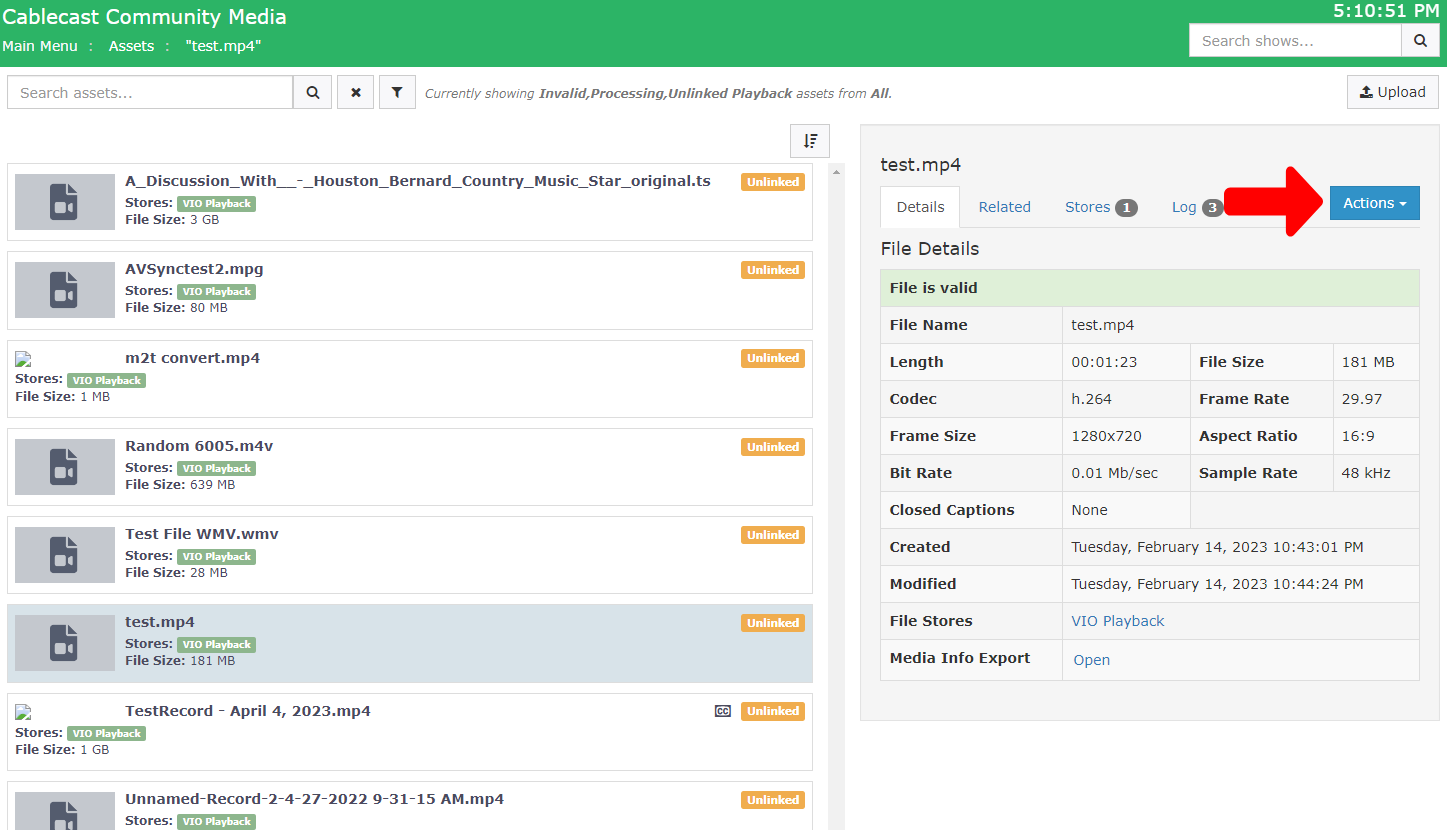Switch to the Details tab
The height and width of the screenshot is (830, 1447).
click(920, 207)
